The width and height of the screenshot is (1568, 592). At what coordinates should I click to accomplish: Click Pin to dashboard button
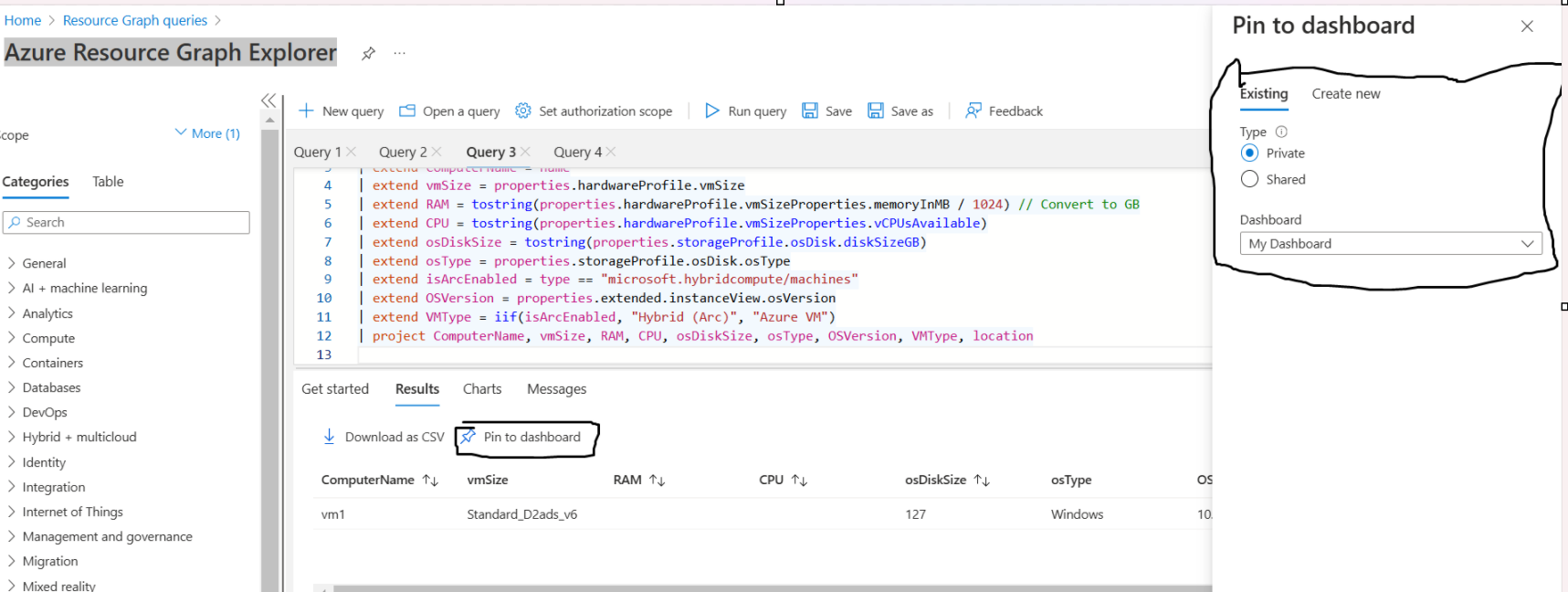point(521,438)
